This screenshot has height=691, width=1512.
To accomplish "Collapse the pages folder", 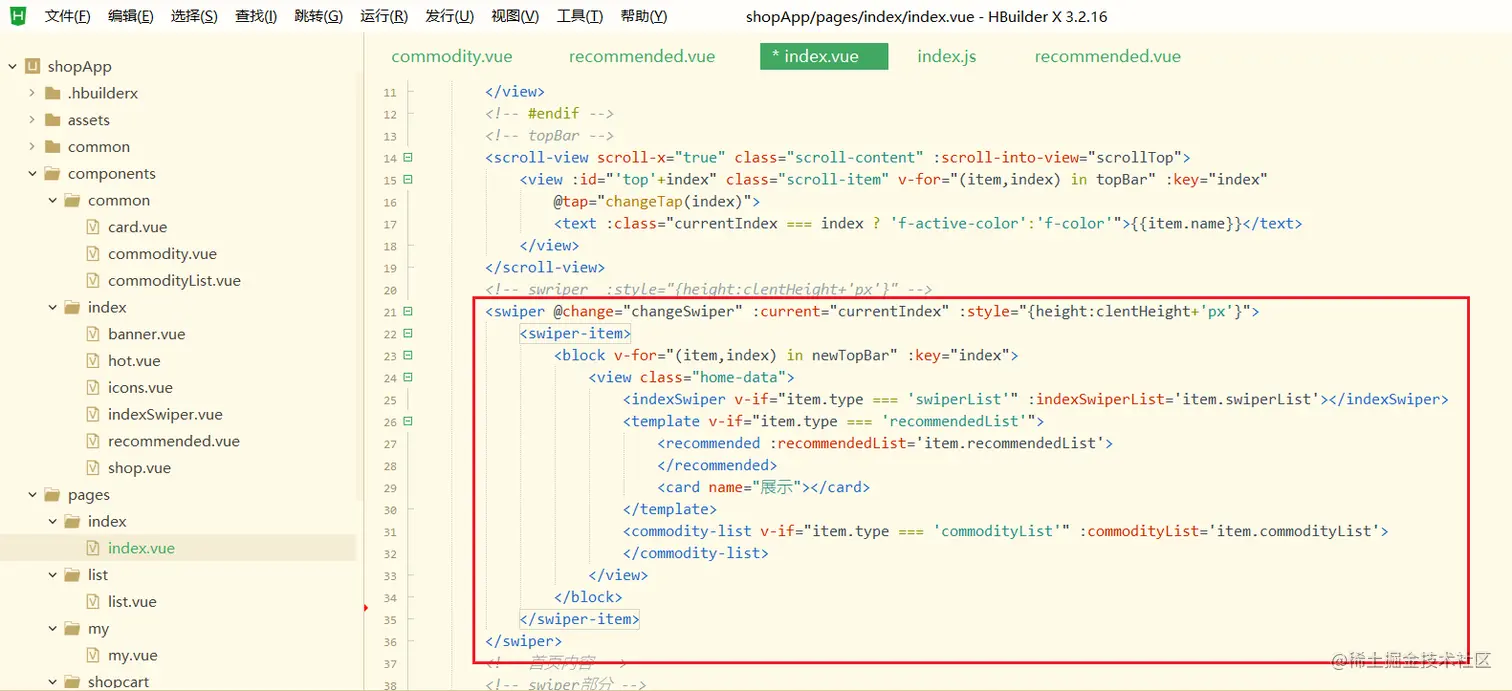I will pyautogui.click(x=32, y=494).
